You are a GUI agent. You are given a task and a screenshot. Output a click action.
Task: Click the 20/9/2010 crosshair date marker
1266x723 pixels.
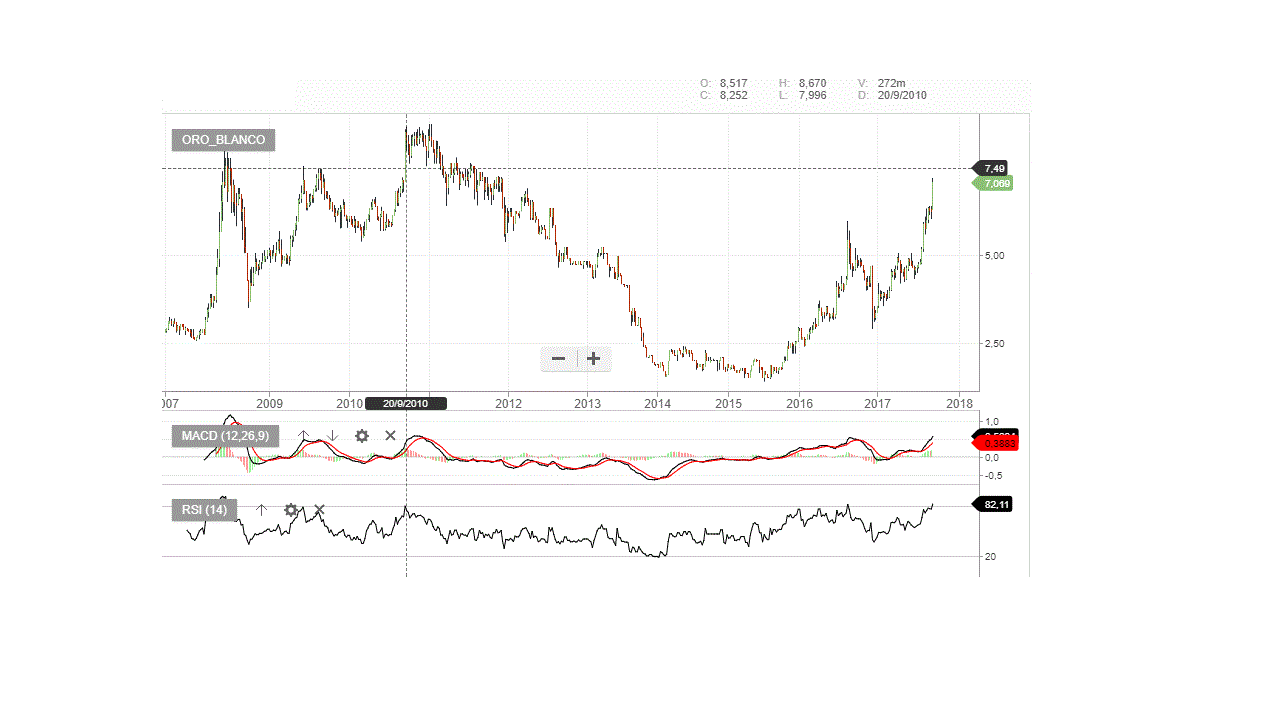coord(406,403)
